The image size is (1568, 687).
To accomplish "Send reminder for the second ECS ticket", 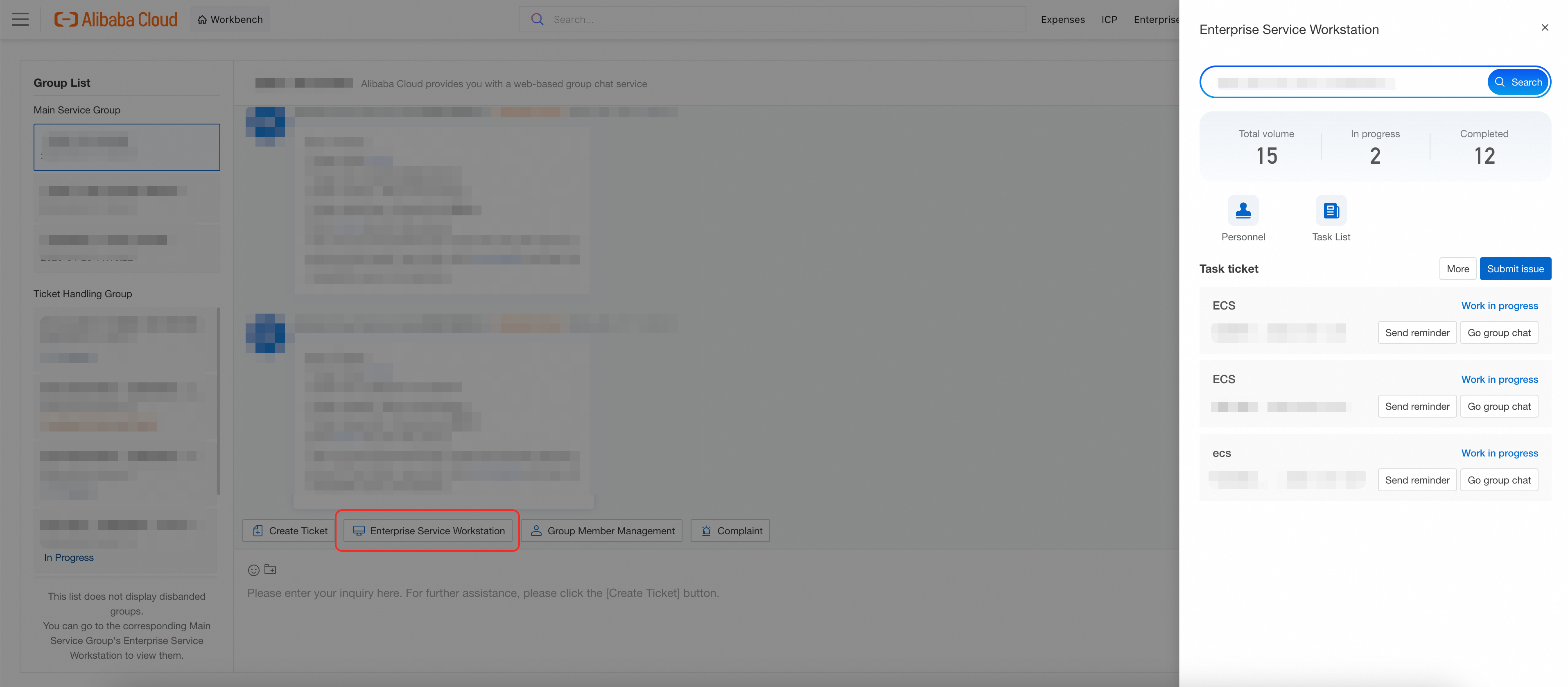I will (1417, 407).
